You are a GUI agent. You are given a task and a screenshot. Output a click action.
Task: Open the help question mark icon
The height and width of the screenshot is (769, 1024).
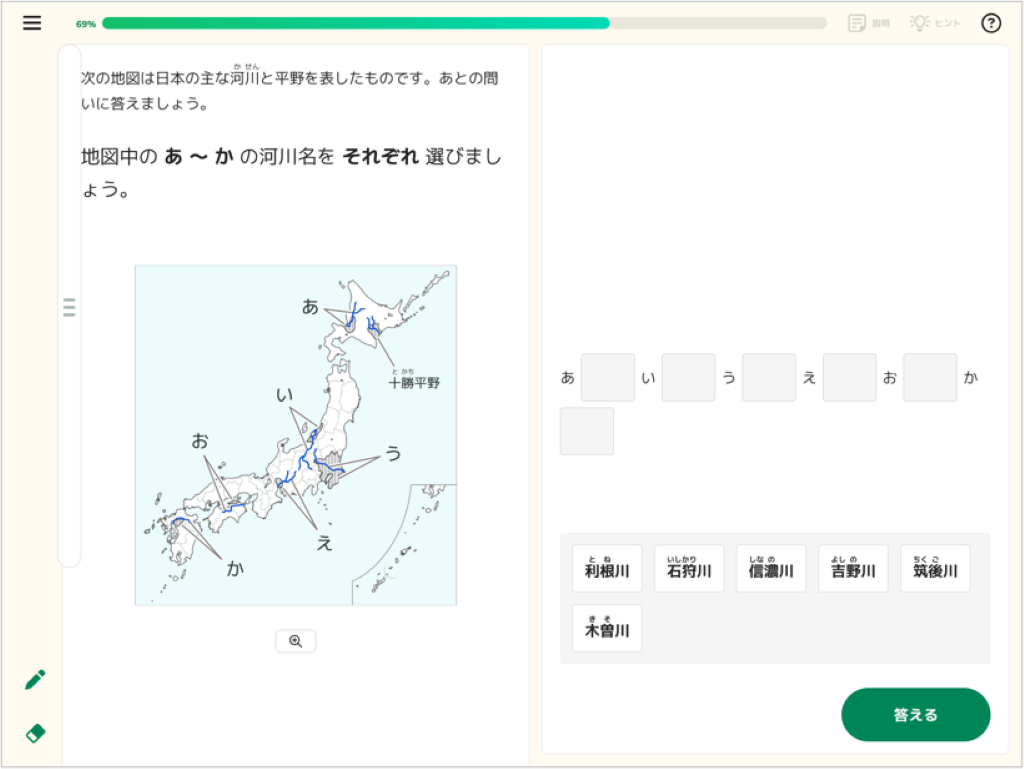[991, 23]
